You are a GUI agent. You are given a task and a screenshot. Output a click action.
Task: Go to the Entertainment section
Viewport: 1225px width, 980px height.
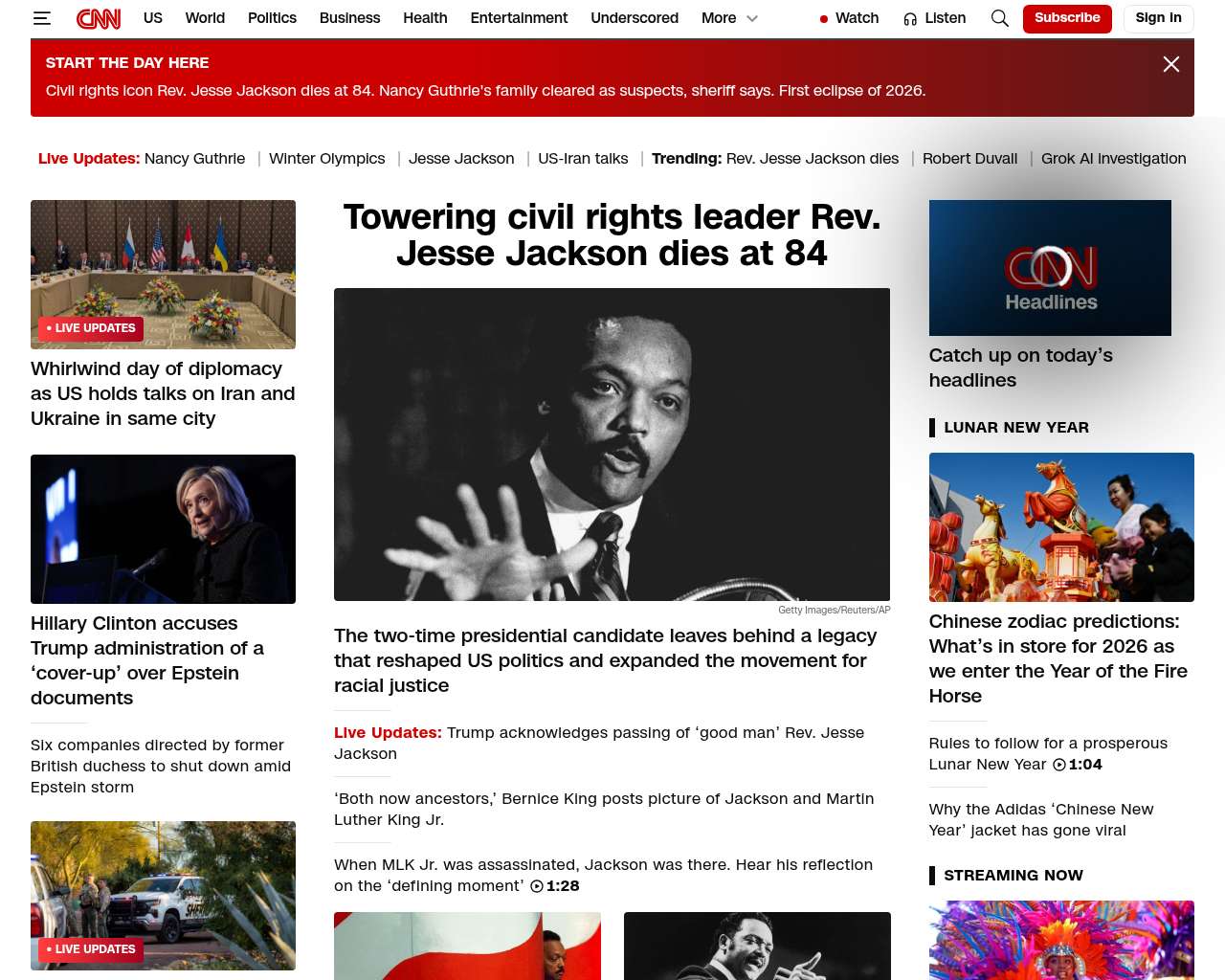(519, 18)
